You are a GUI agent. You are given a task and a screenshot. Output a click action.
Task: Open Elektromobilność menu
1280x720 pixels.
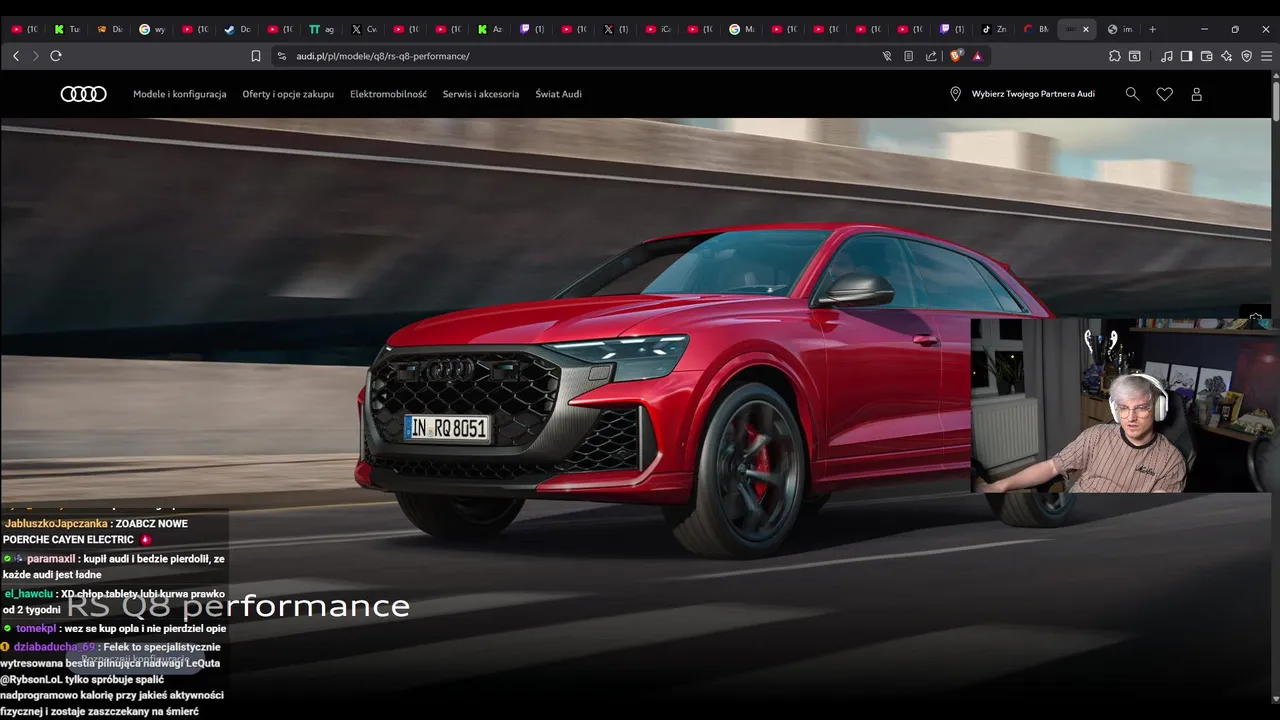[x=388, y=94]
